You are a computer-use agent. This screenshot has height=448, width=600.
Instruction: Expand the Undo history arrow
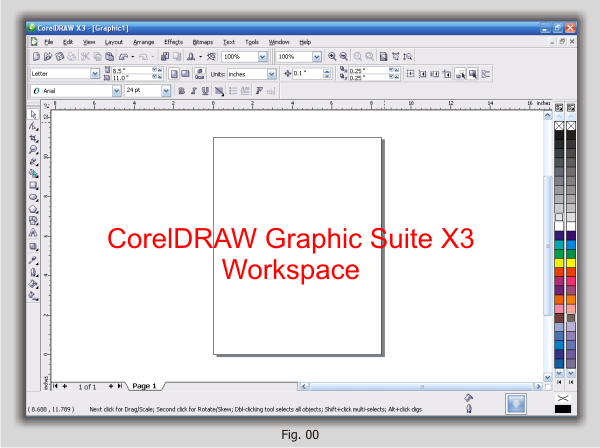pos(133,57)
